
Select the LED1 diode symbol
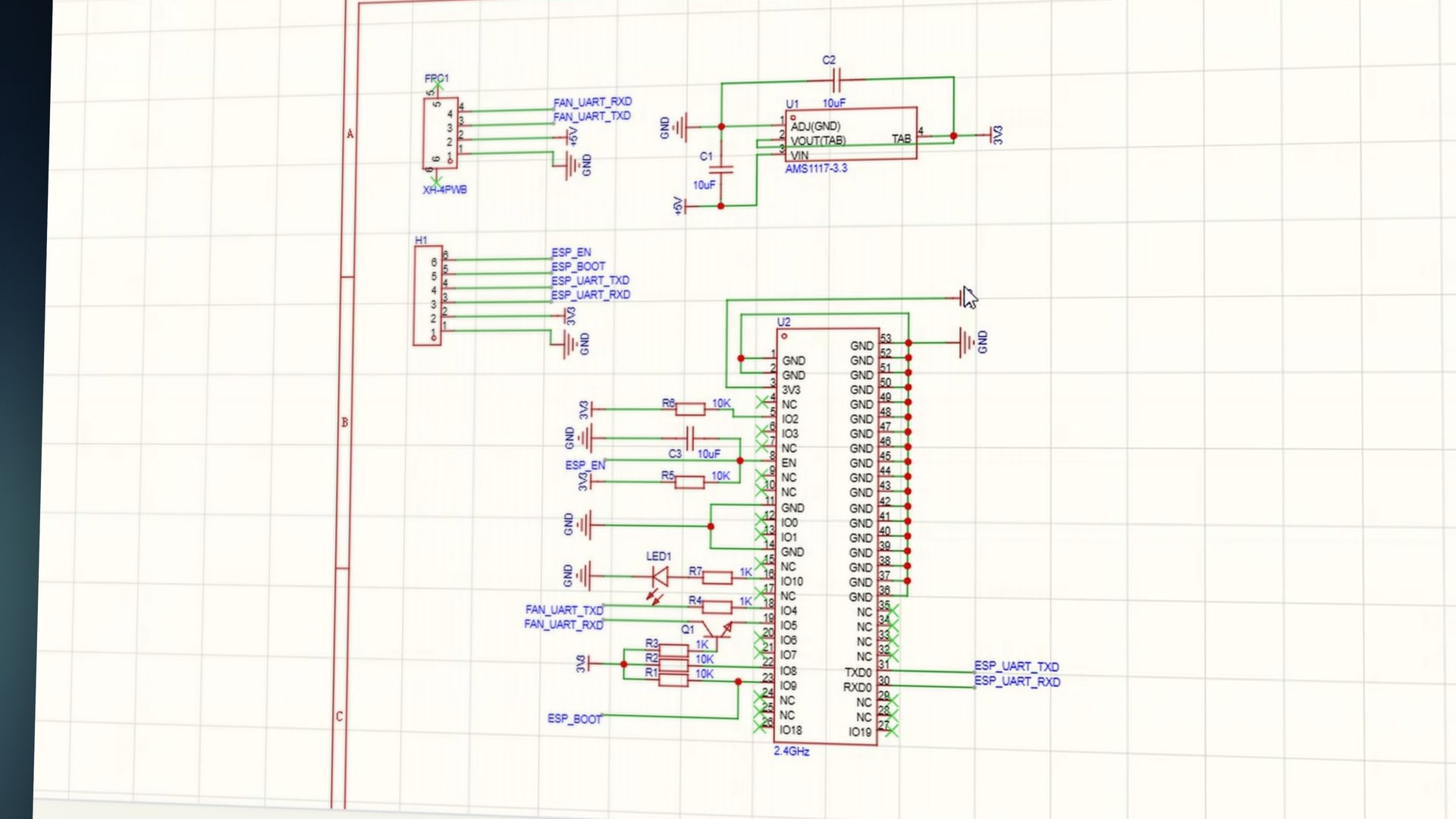pyautogui.click(x=658, y=577)
